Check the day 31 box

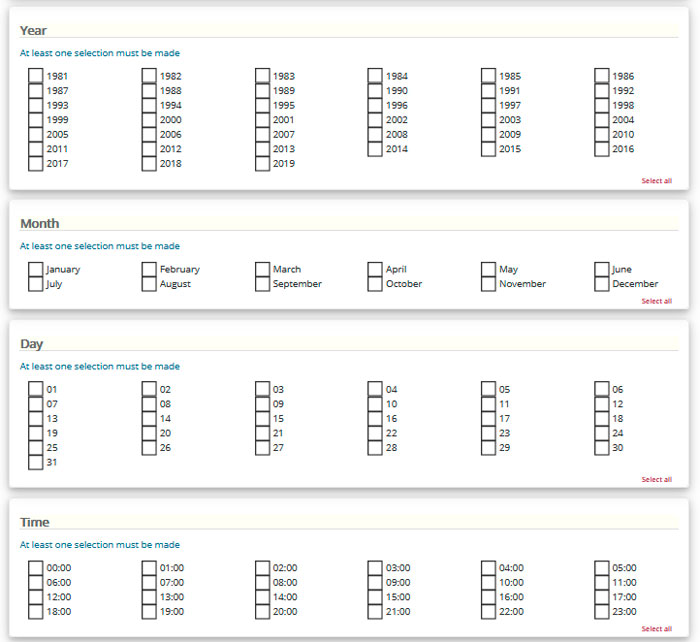(36, 462)
